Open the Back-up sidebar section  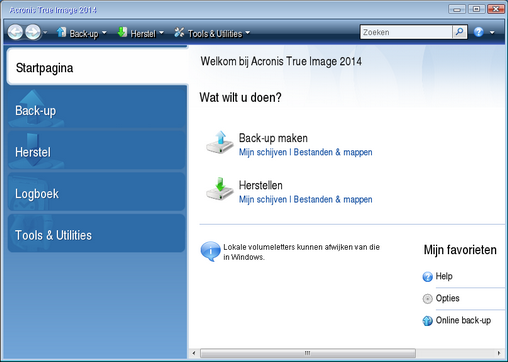pos(97,109)
